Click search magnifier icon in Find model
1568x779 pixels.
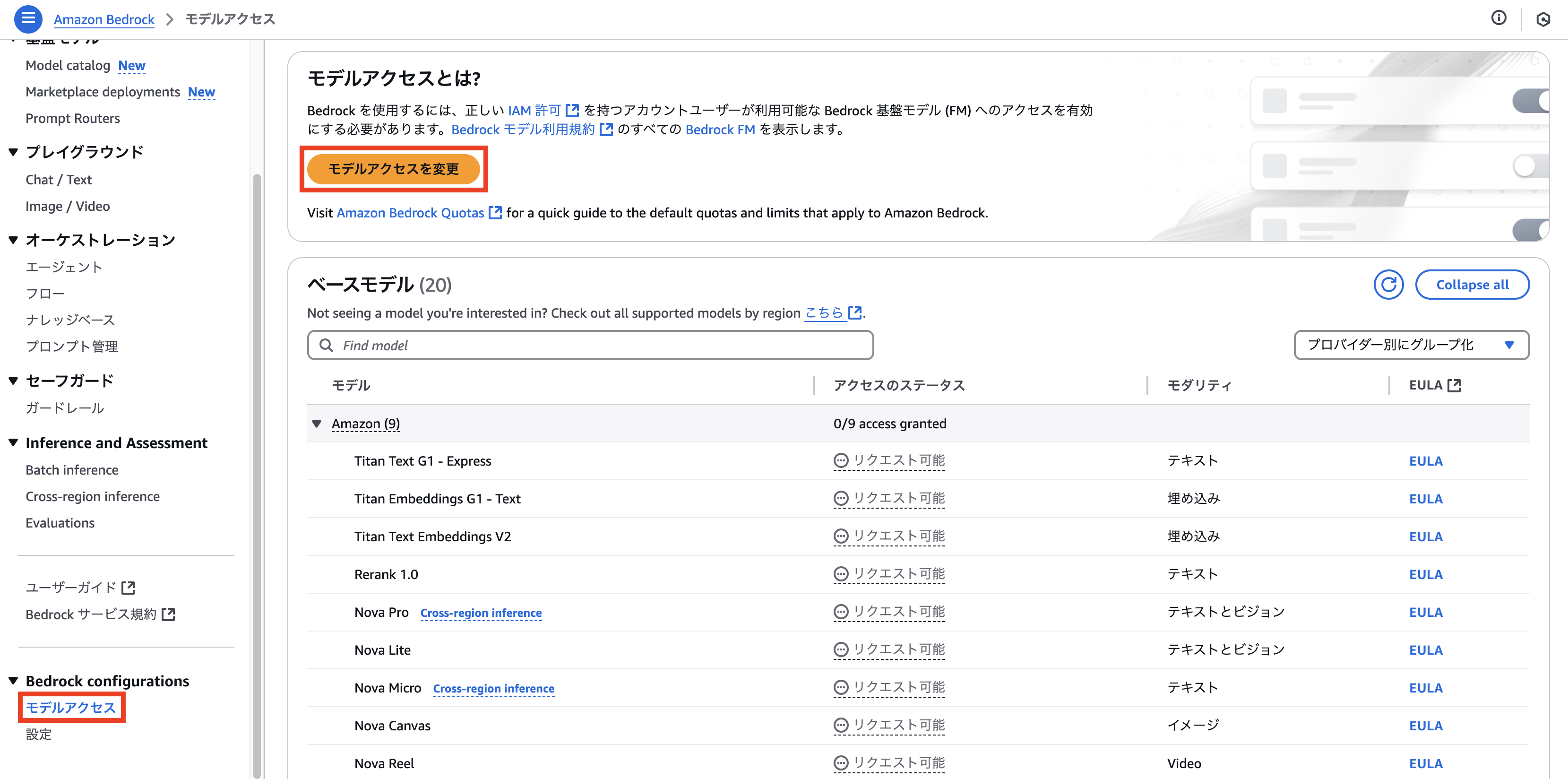pyautogui.click(x=326, y=346)
